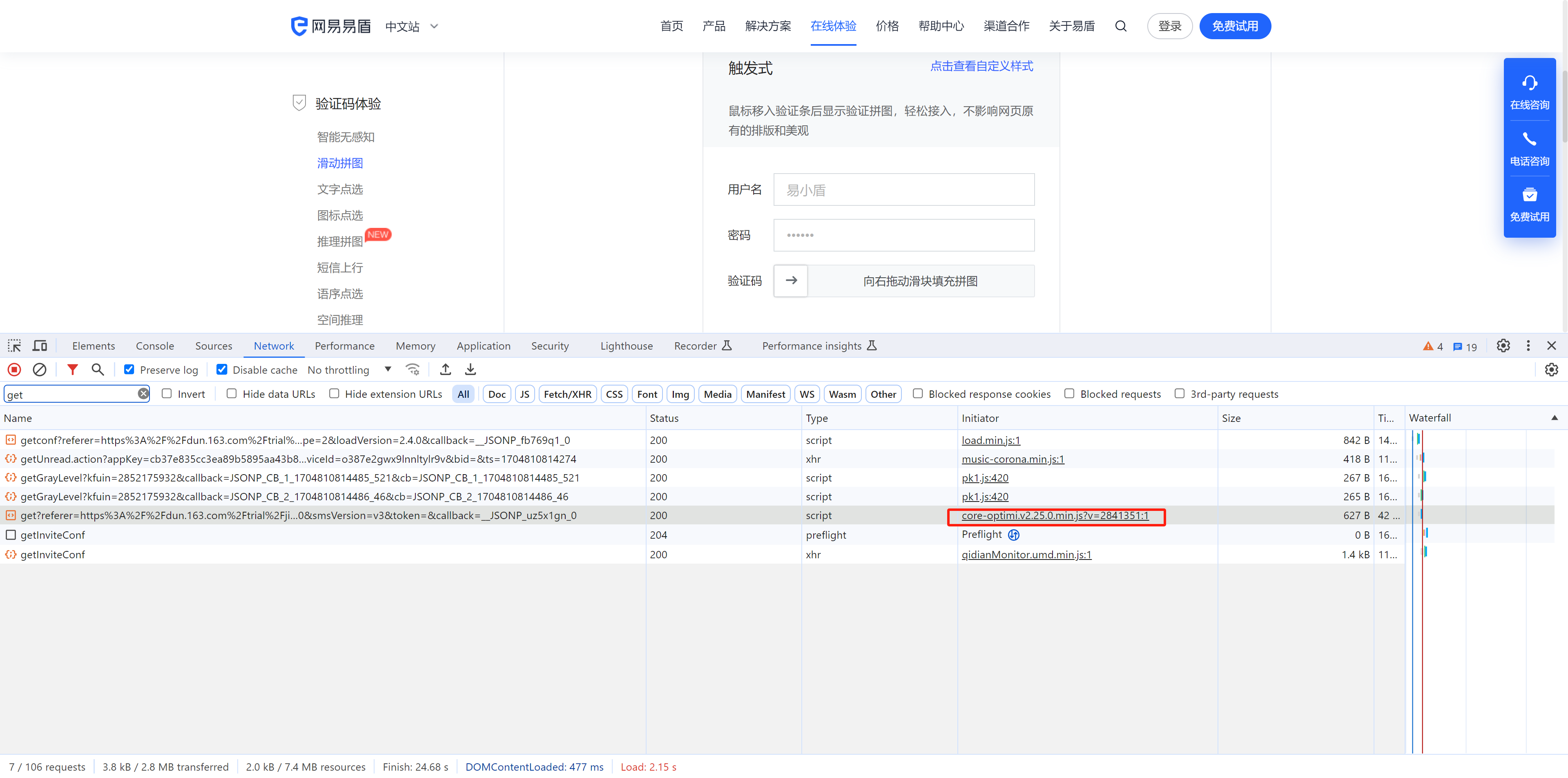1568x778 pixels.
Task: Show the 4 warnings indicator
Action: [1433, 346]
